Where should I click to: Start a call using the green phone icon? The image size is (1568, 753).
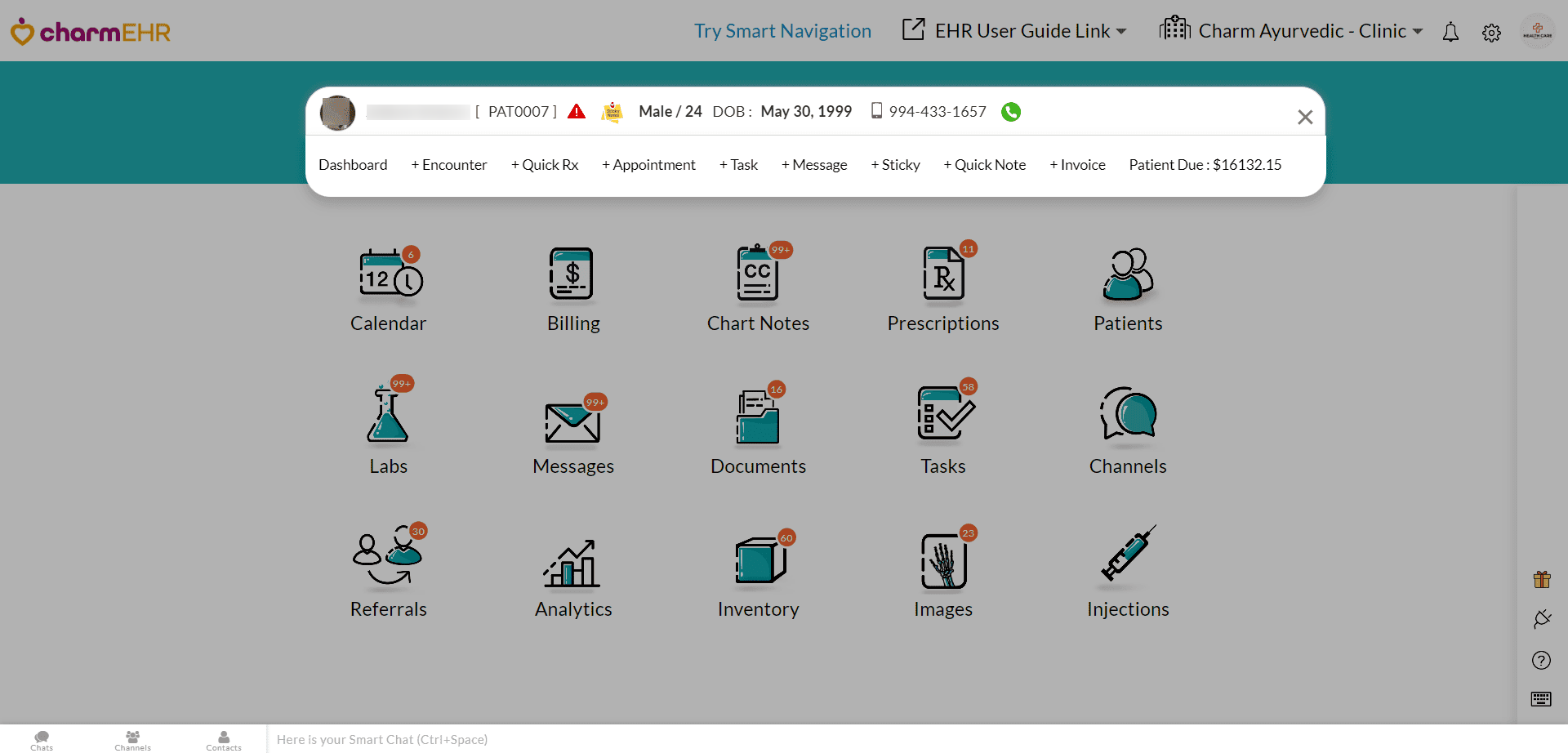pyautogui.click(x=1010, y=112)
